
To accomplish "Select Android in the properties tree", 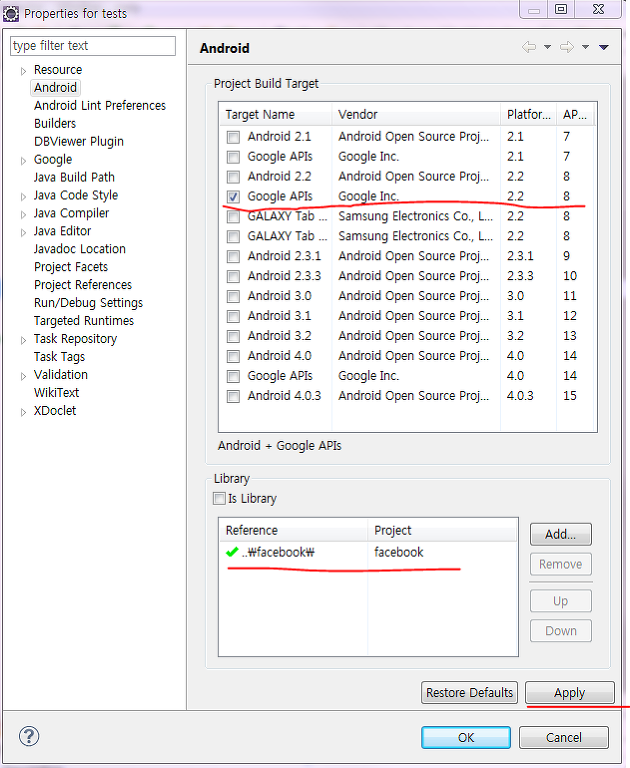I will pyautogui.click(x=55, y=88).
